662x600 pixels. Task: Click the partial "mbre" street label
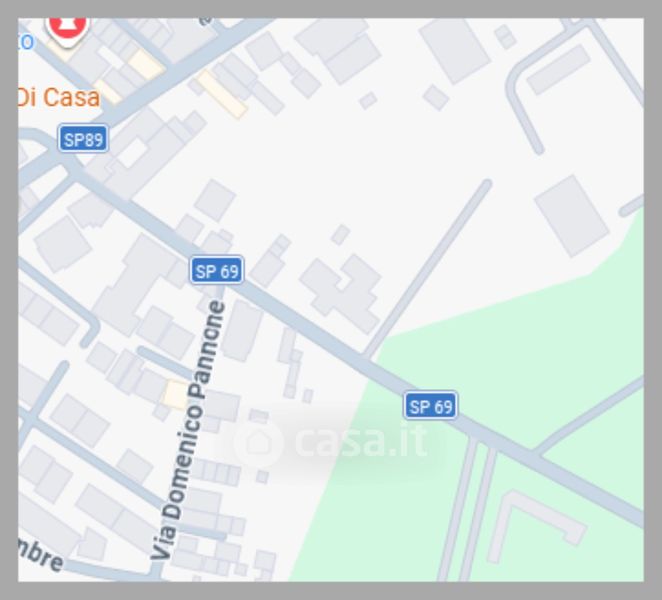[x=41, y=555]
